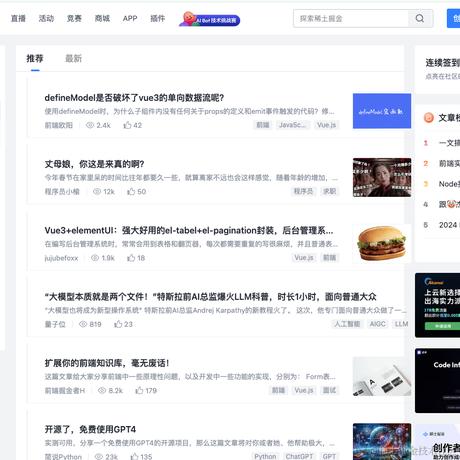Click the eye icon beside 23k views
This screenshot has width=460, height=460.
pyautogui.click(x=99, y=456)
